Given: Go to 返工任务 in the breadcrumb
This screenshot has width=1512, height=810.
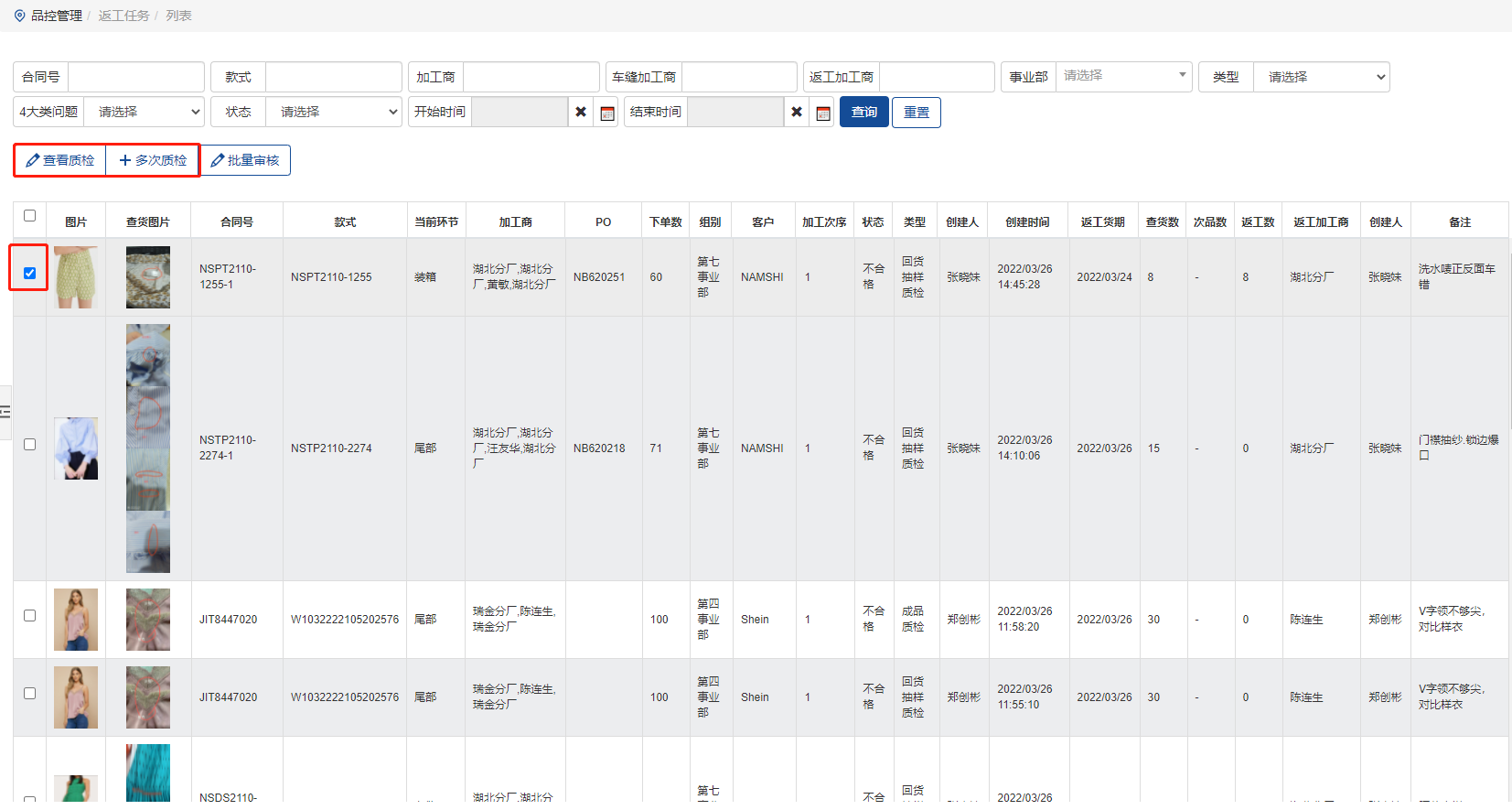Looking at the screenshot, I should tap(123, 16).
